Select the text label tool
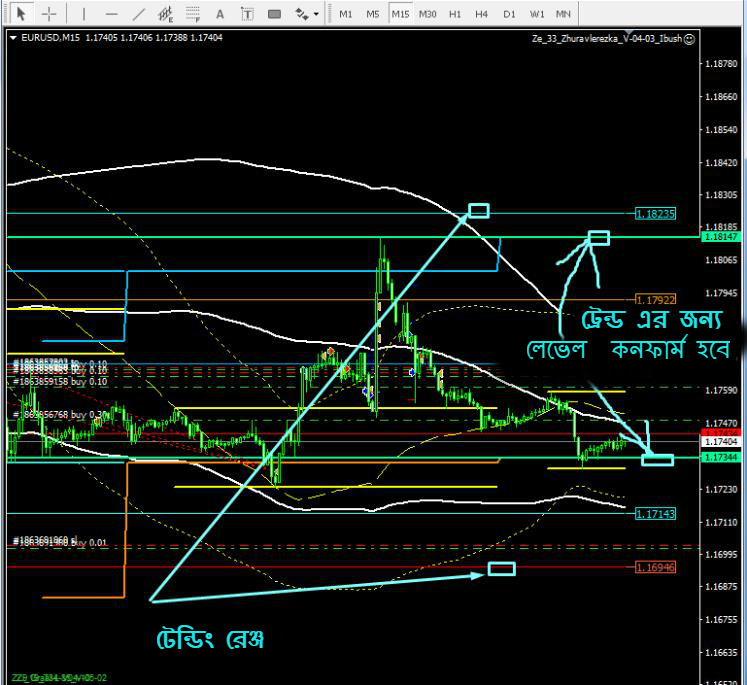Image resolution: width=747 pixels, height=685 pixels. (x=247, y=14)
